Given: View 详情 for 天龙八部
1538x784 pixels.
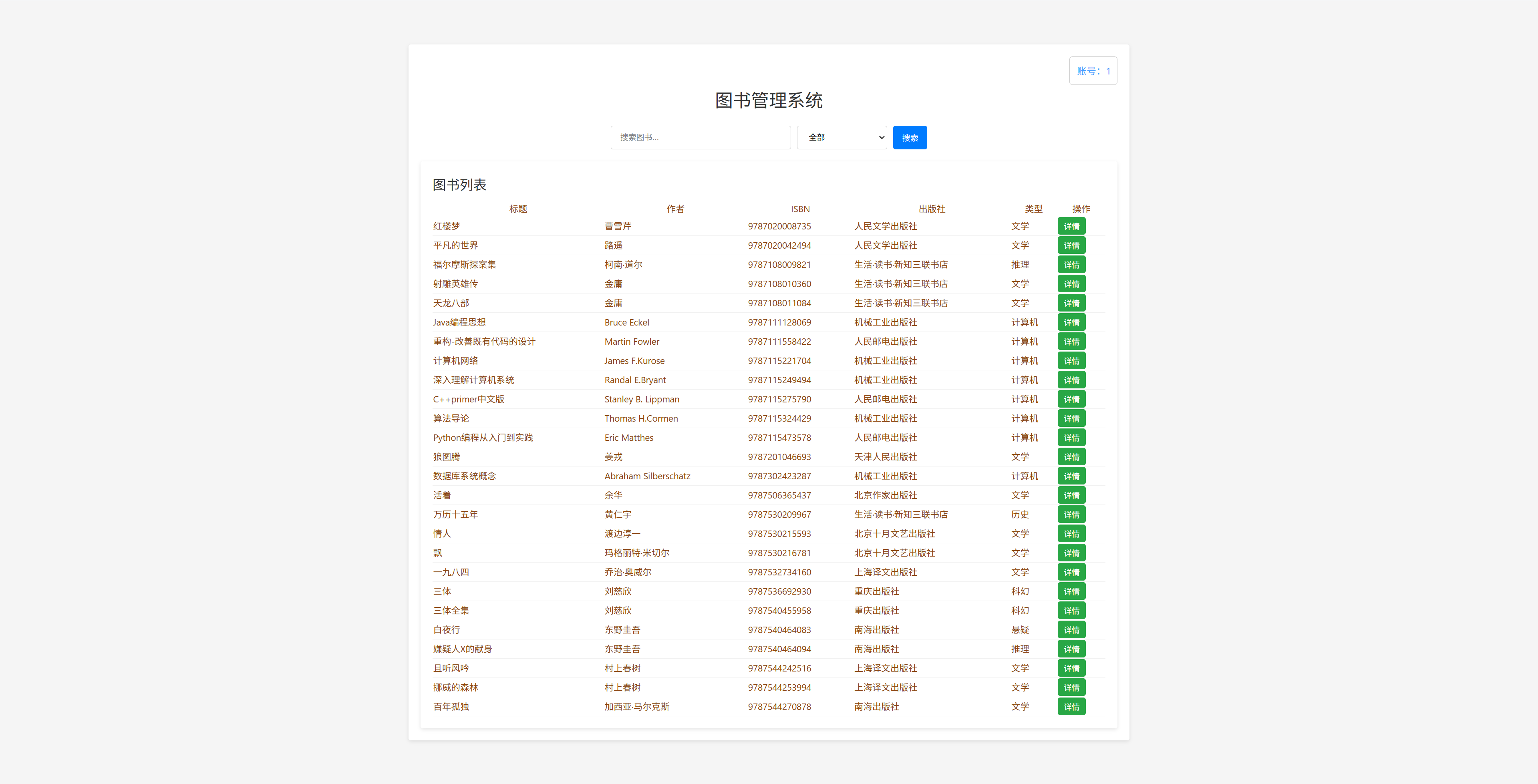Looking at the screenshot, I should (1071, 303).
